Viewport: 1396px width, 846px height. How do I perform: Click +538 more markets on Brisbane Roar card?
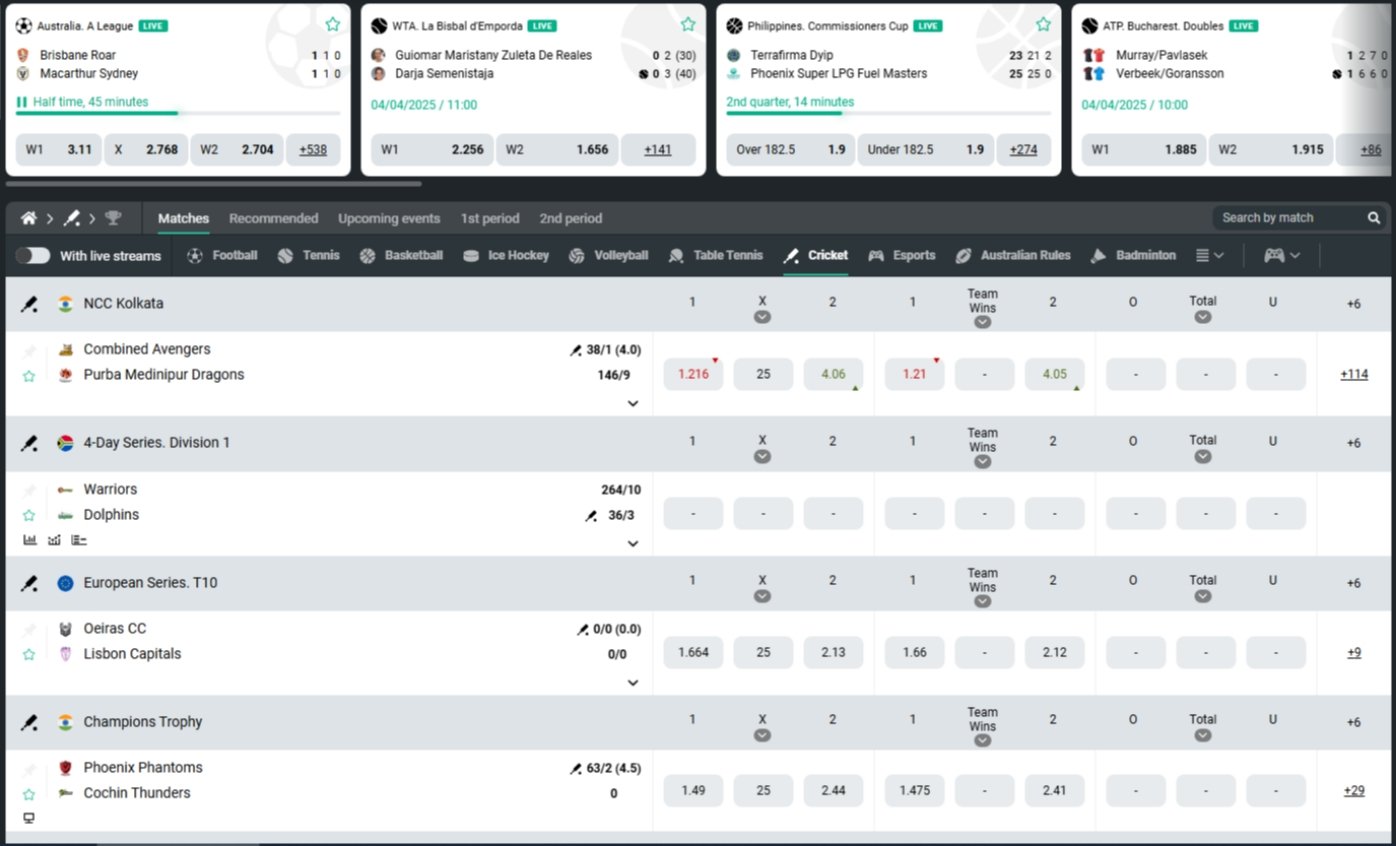pyautogui.click(x=313, y=150)
